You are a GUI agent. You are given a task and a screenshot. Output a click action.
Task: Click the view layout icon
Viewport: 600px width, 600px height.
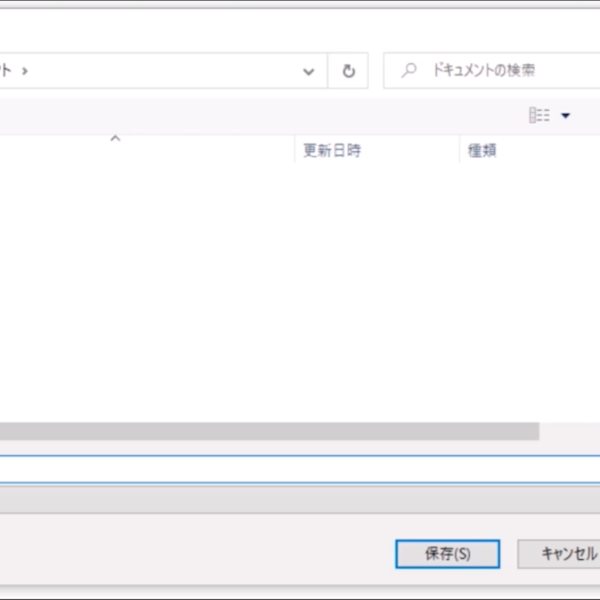[x=539, y=116]
